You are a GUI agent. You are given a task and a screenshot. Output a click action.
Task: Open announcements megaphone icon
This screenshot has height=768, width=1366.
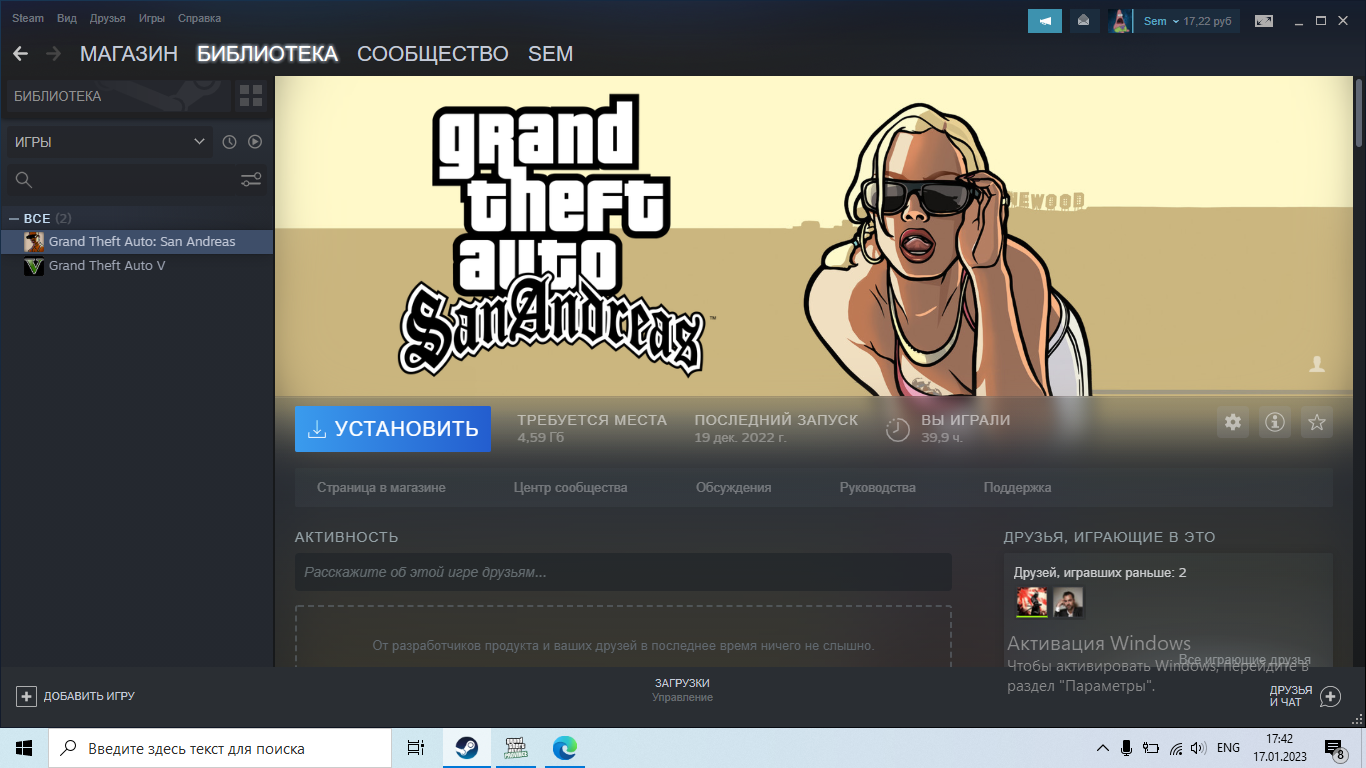tap(1045, 20)
